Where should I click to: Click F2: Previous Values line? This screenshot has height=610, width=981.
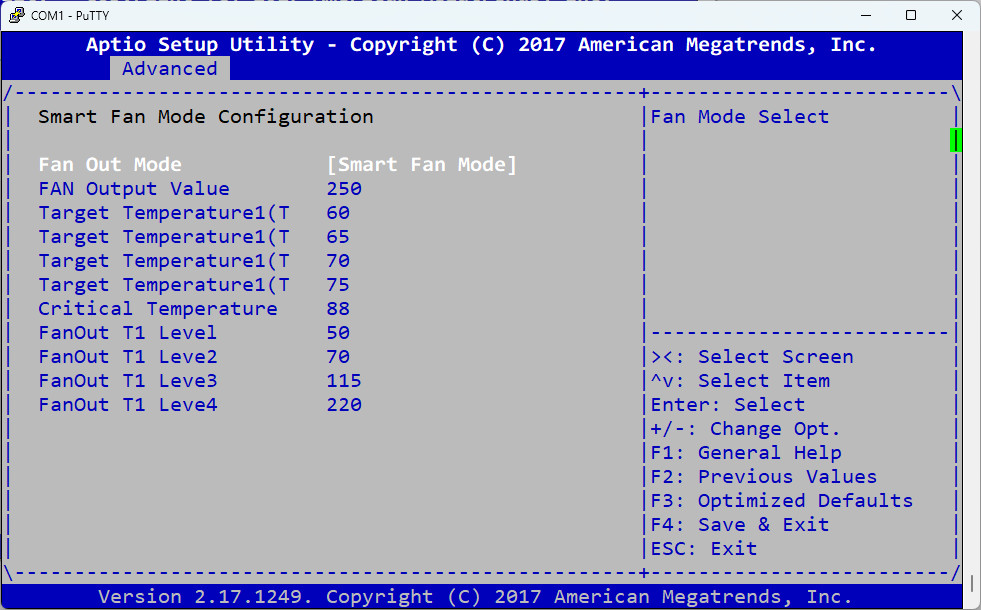764,476
